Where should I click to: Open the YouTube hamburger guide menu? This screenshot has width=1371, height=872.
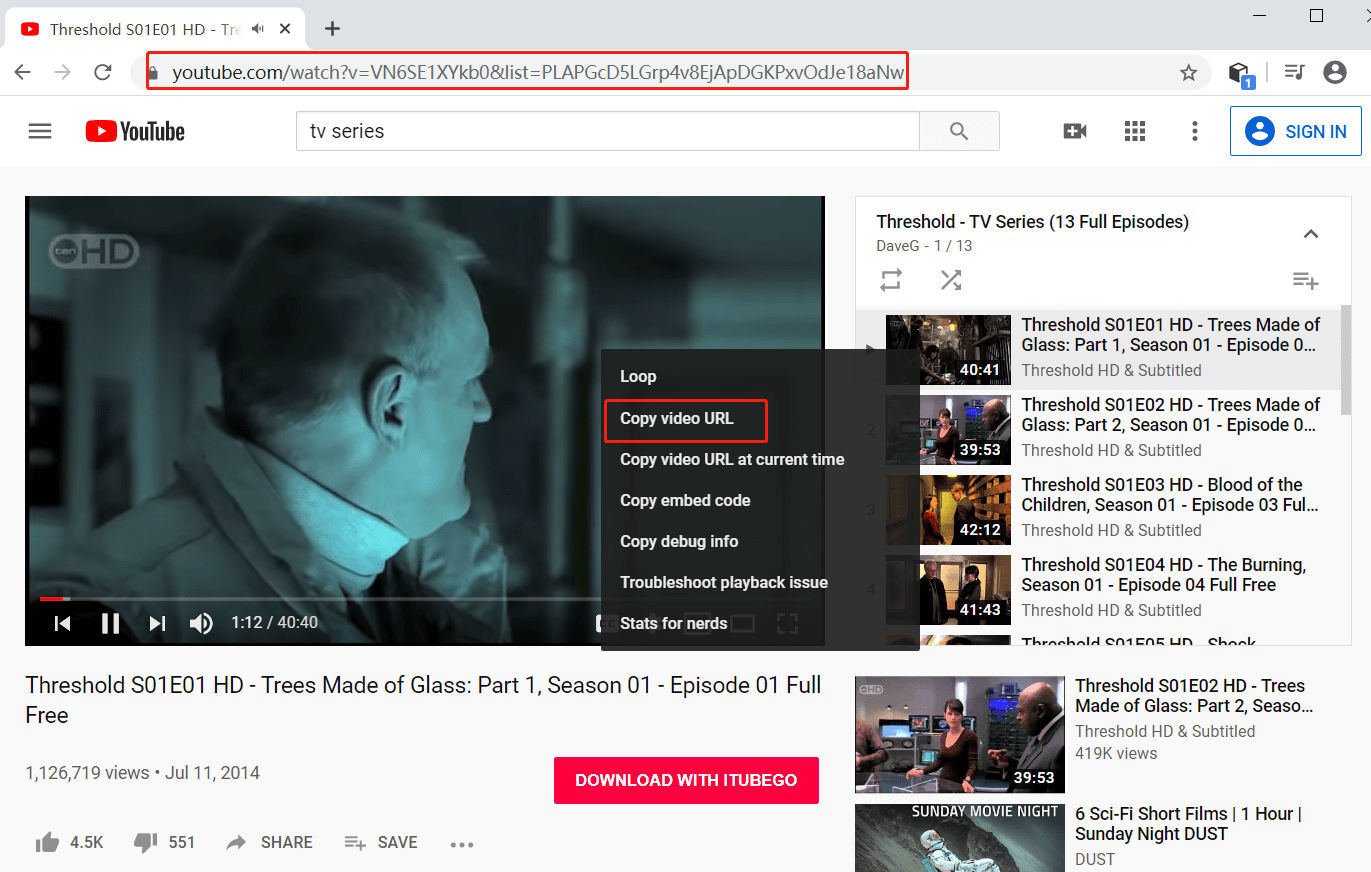click(x=40, y=131)
